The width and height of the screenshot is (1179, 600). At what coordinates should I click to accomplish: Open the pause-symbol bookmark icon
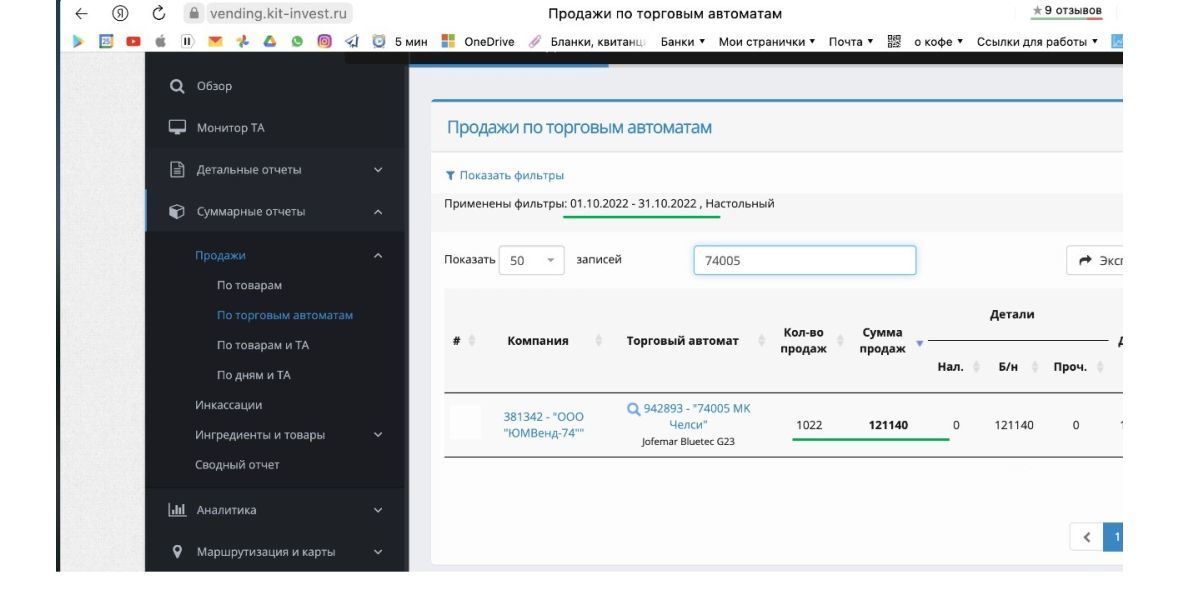(x=187, y=41)
